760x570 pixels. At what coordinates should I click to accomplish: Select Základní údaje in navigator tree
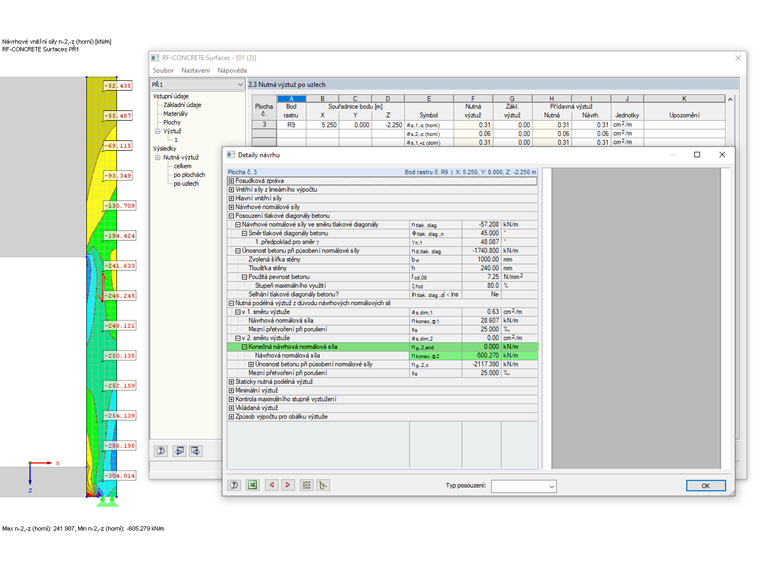point(182,105)
